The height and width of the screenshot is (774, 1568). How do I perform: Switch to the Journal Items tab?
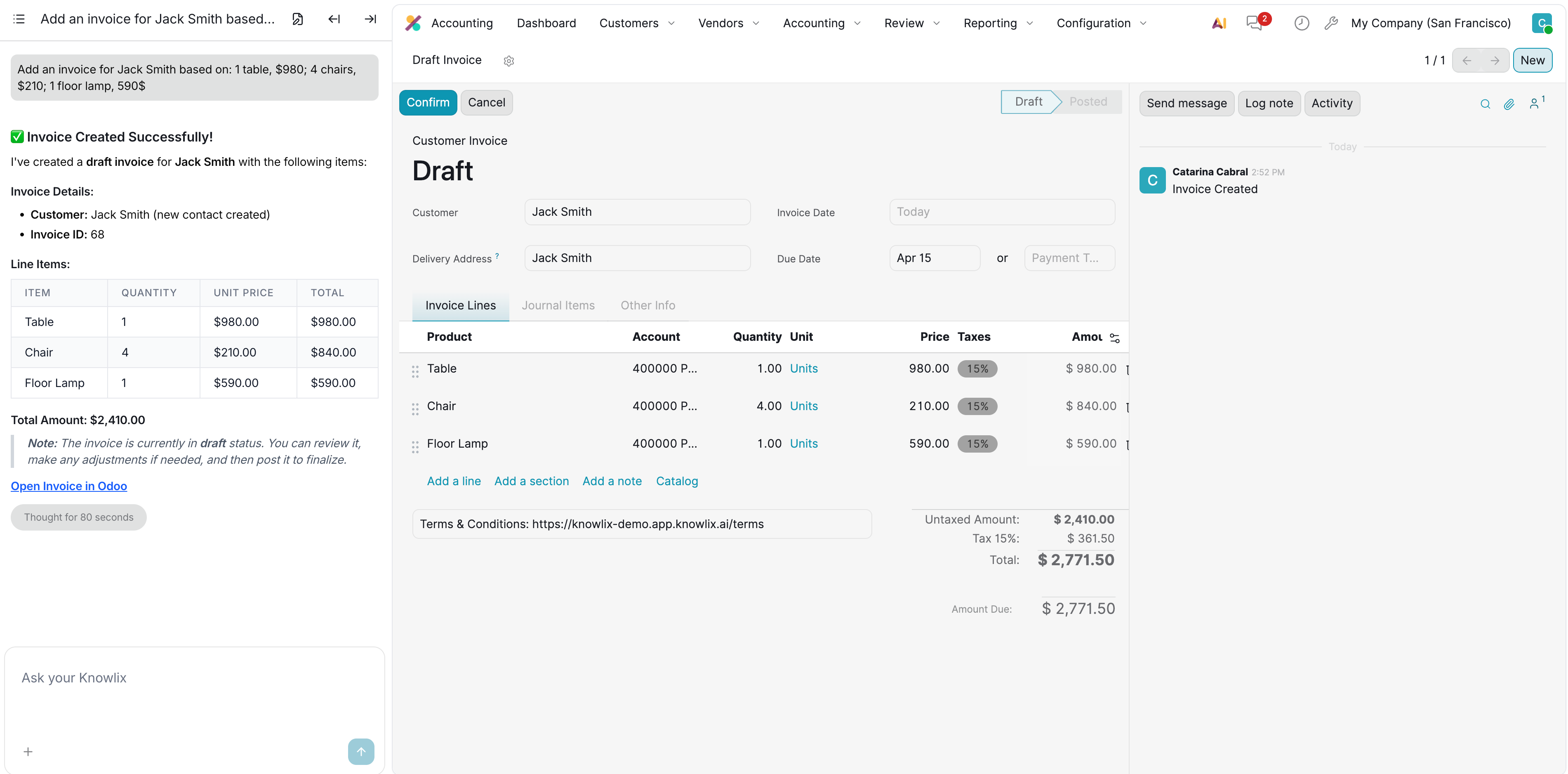[558, 305]
